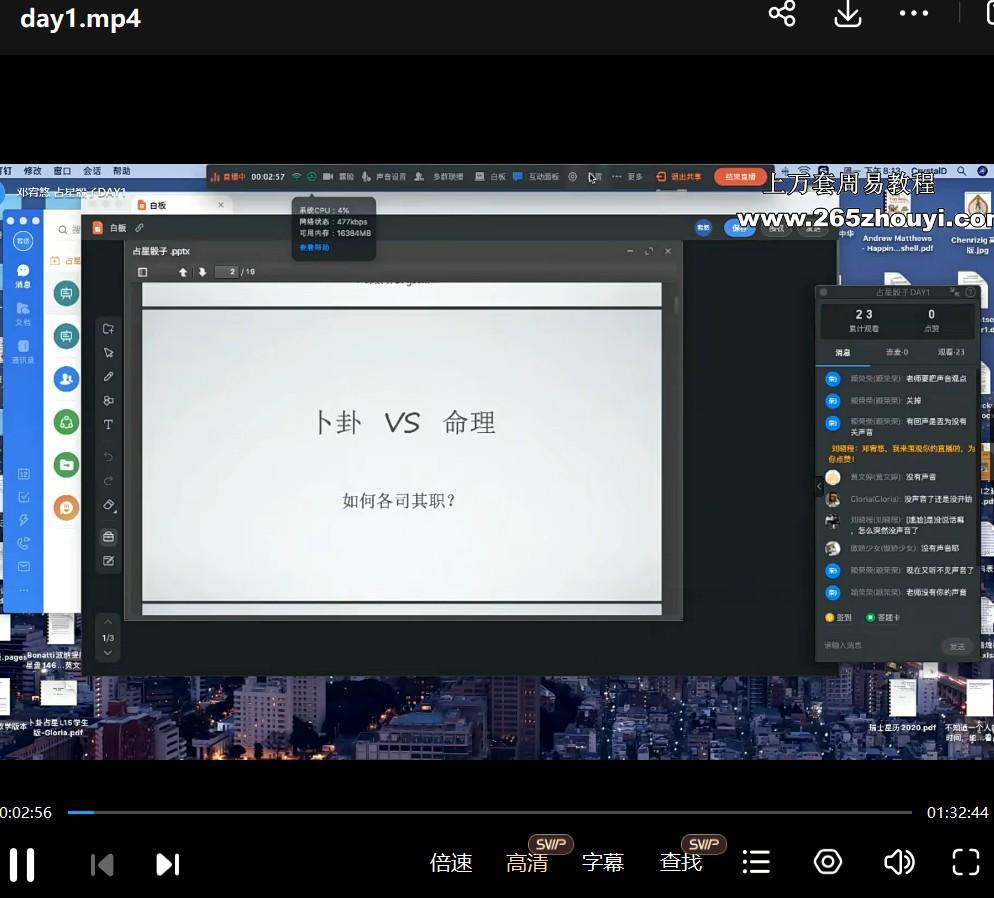Open the Spotlight search icon in macOS menu bar

962,170
